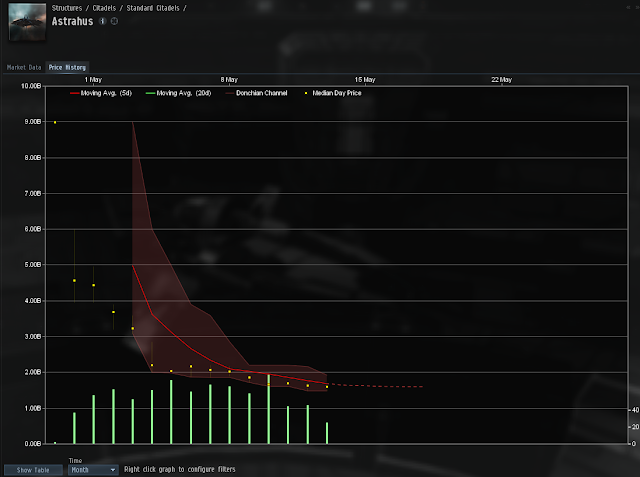Click the '0.00B' price axis label
The height and width of the screenshot is (477, 640).
coord(33,444)
